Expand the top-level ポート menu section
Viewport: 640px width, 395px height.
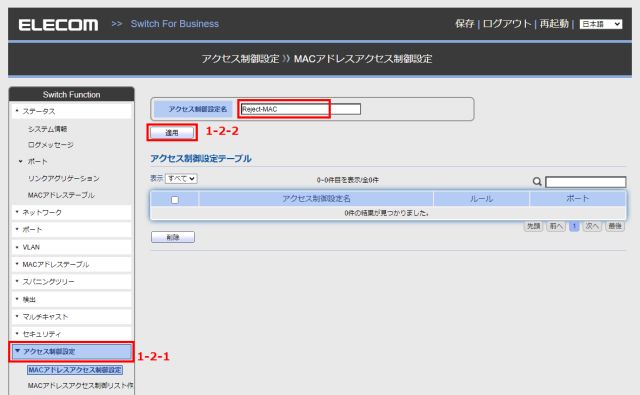(71, 230)
